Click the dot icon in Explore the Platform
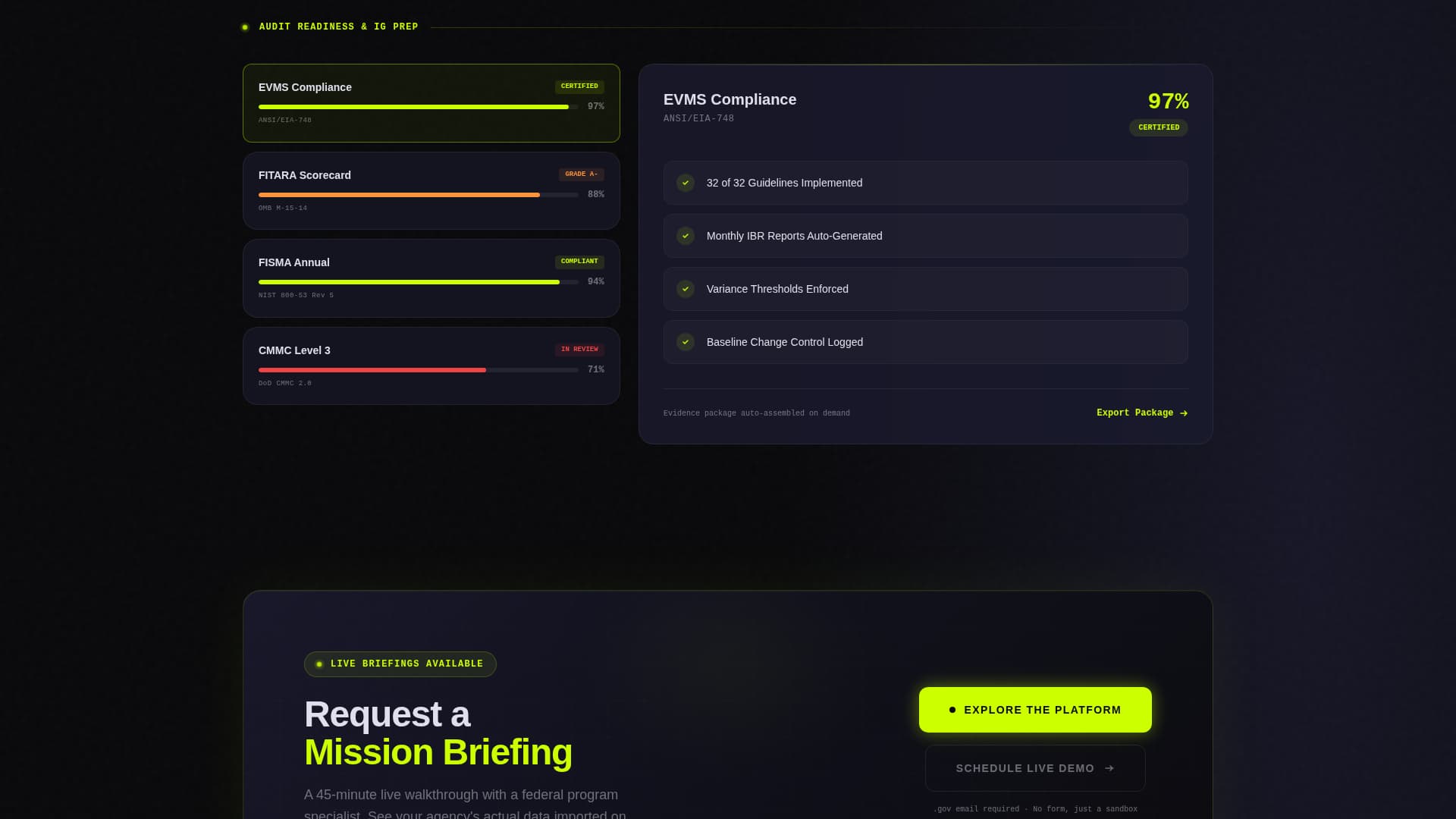The width and height of the screenshot is (1456, 819). [x=952, y=710]
